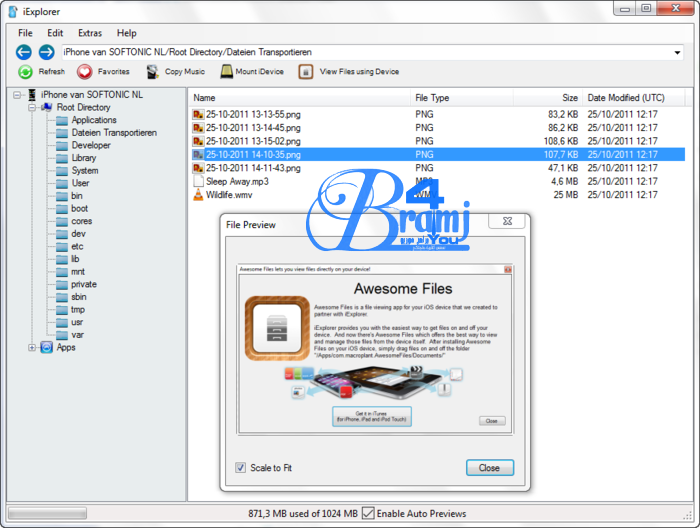Select the cores folder in tree
The height and width of the screenshot is (528, 700).
click(x=82, y=221)
